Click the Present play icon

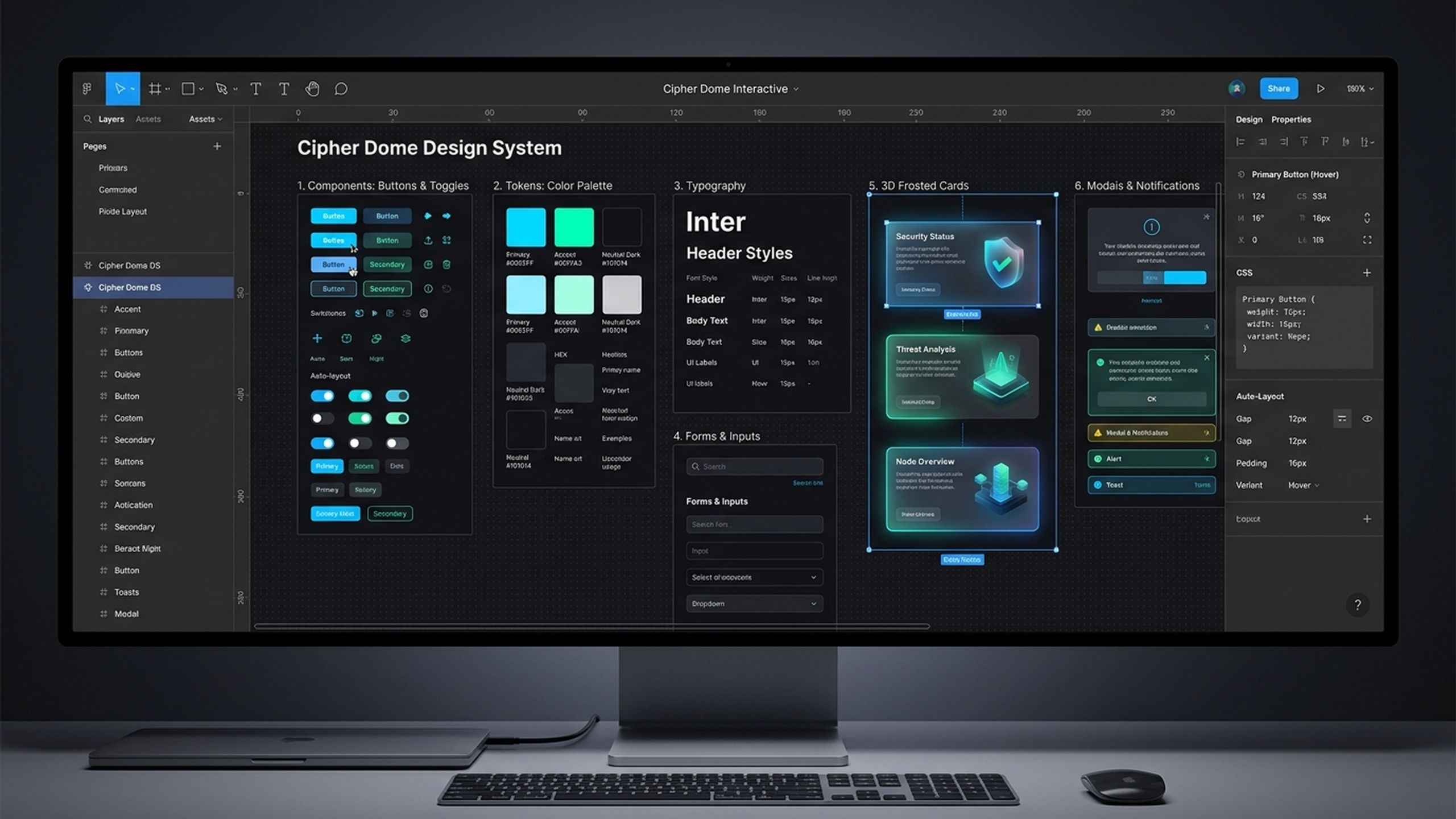(1321, 89)
